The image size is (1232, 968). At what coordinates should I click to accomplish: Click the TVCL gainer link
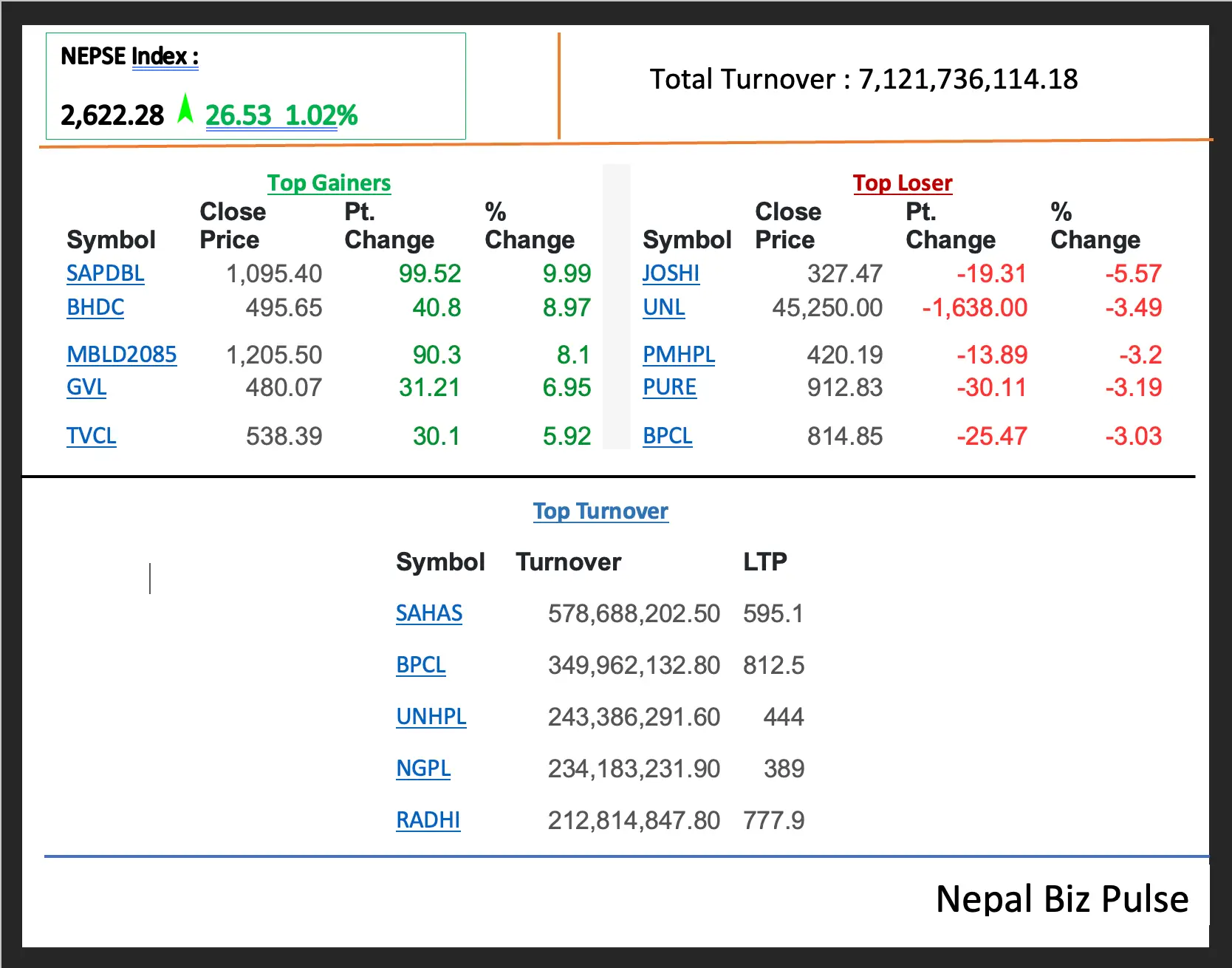[x=91, y=436]
